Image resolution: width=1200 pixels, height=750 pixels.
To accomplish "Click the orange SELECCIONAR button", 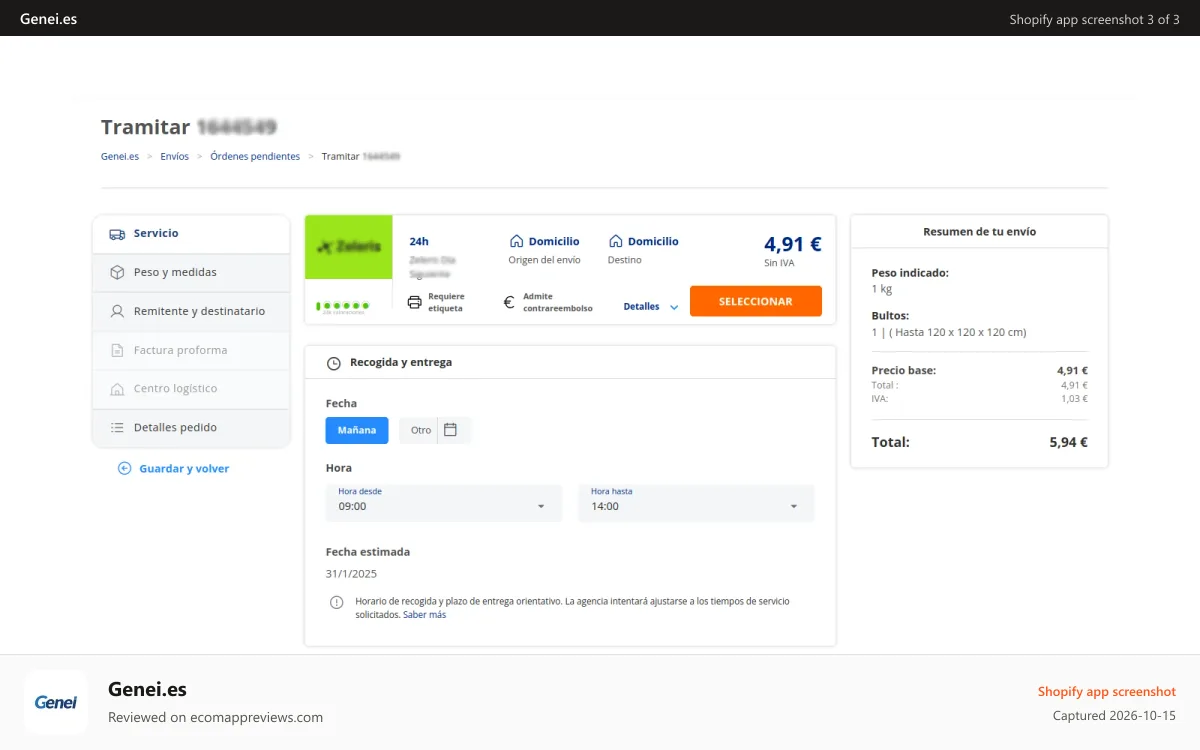I will (x=756, y=301).
